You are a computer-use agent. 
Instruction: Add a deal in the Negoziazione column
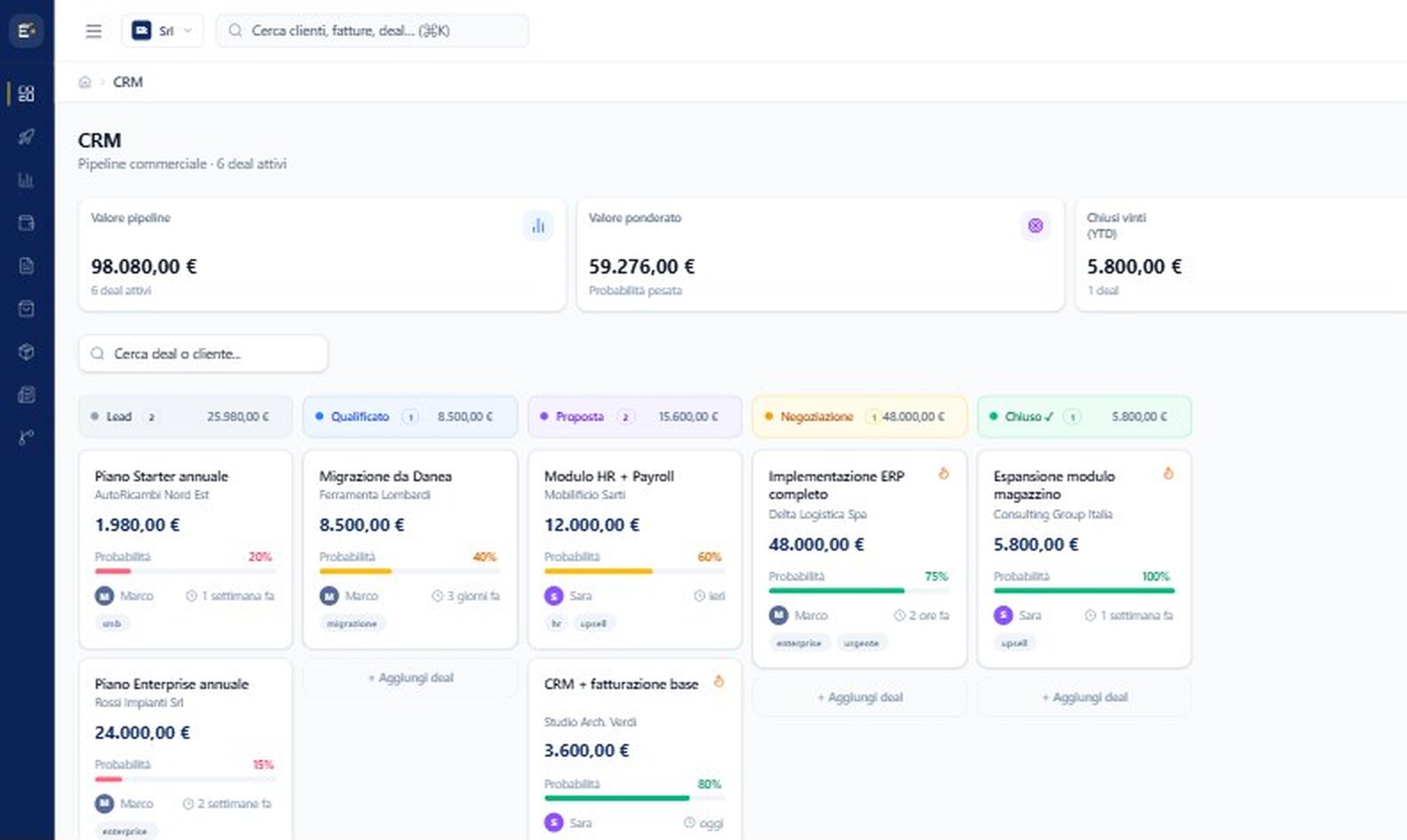[860, 697]
